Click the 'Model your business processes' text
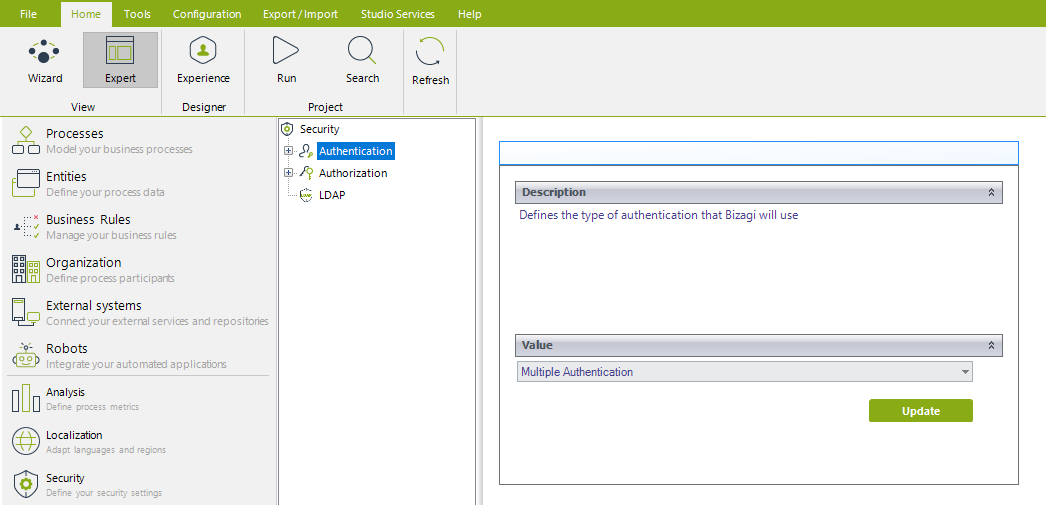This screenshot has height=505, width=1046. 119,149
